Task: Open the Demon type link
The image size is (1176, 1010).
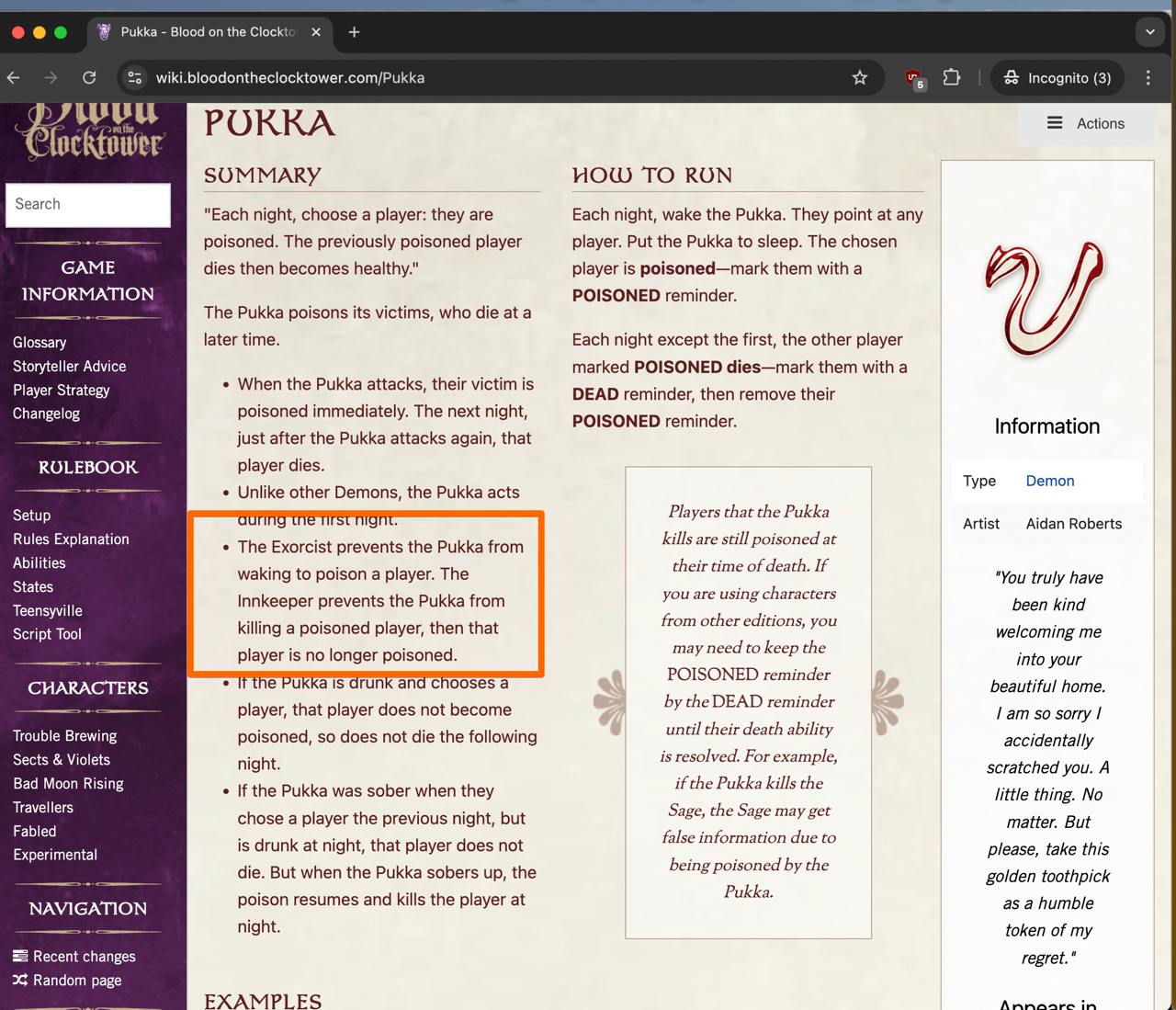Action: click(1049, 481)
